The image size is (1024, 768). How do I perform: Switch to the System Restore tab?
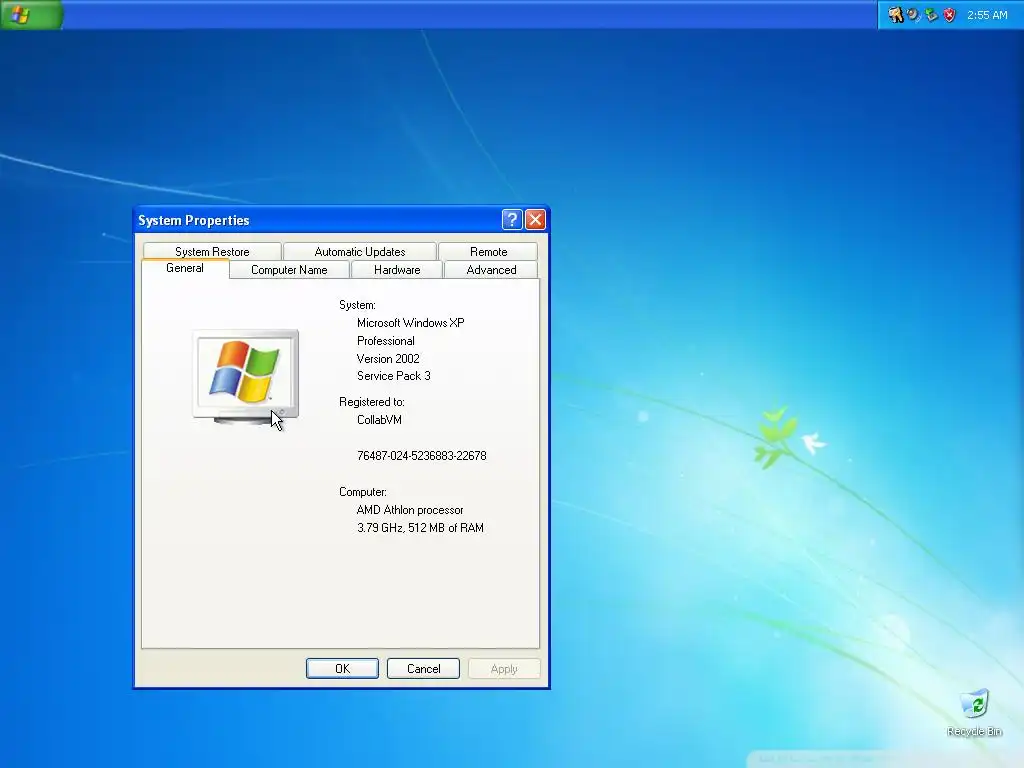click(212, 251)
